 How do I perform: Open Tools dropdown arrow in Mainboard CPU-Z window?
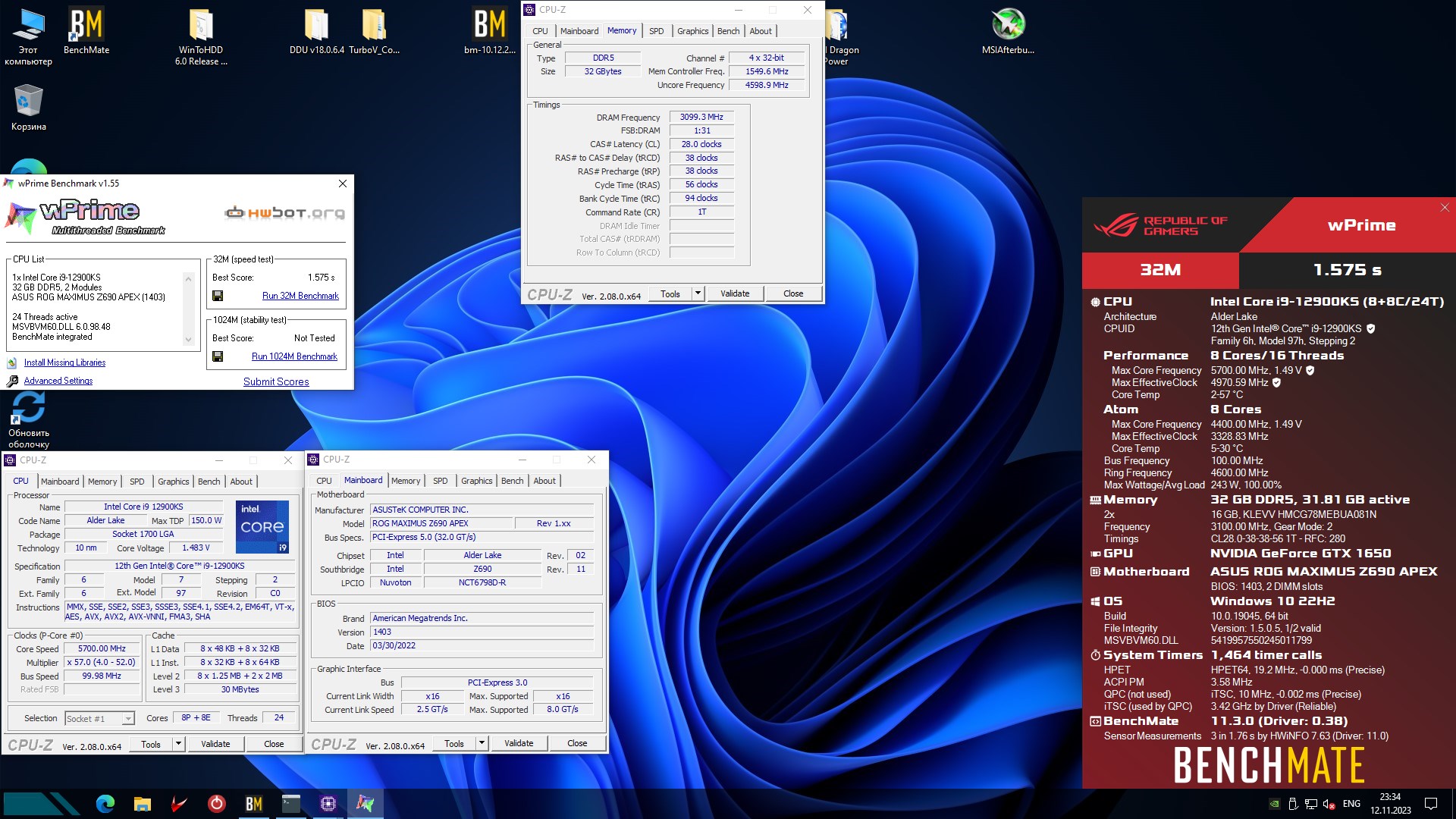(x=482, y=743)
